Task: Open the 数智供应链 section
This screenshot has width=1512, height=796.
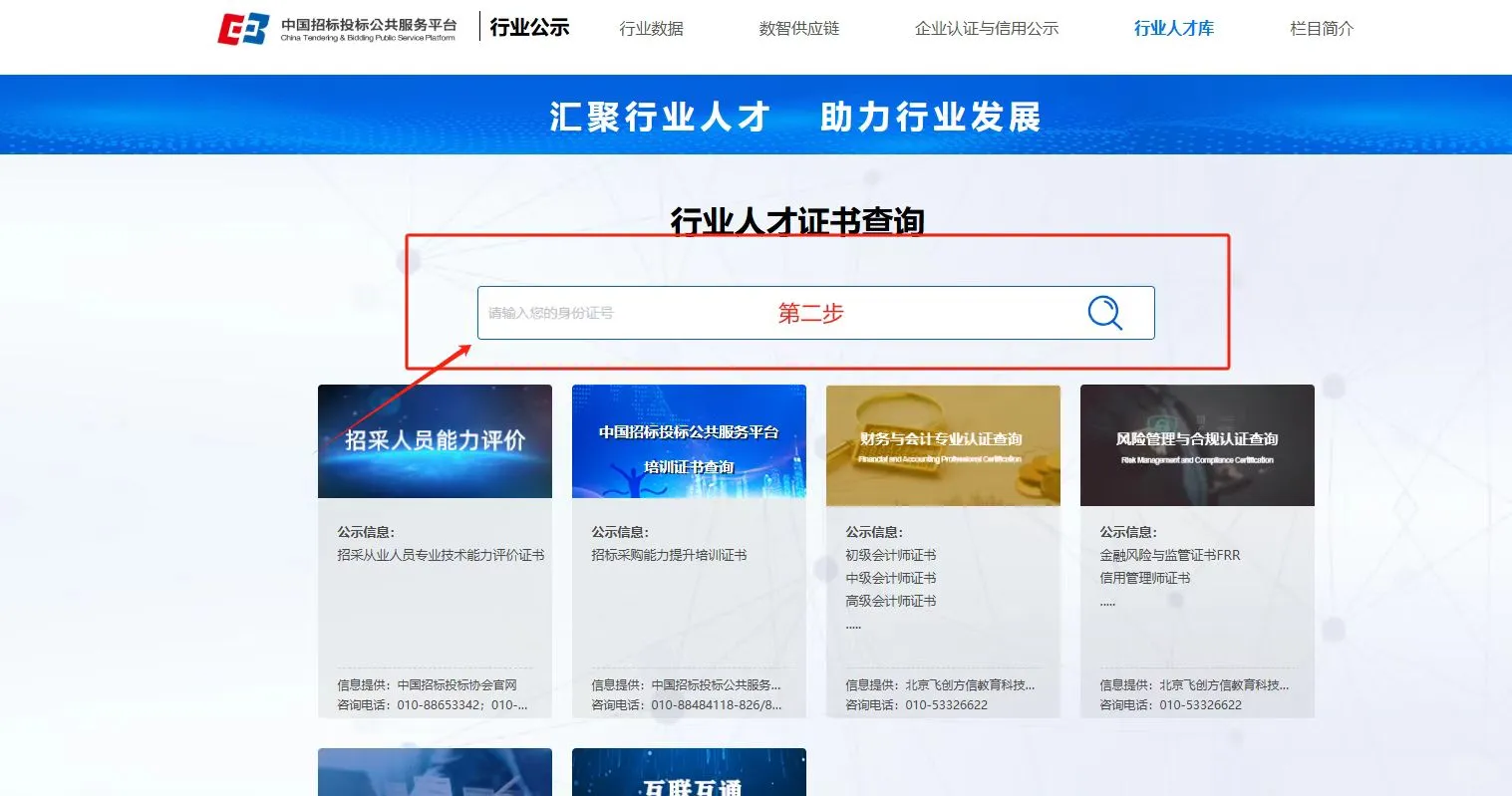Action: [798, 29]
